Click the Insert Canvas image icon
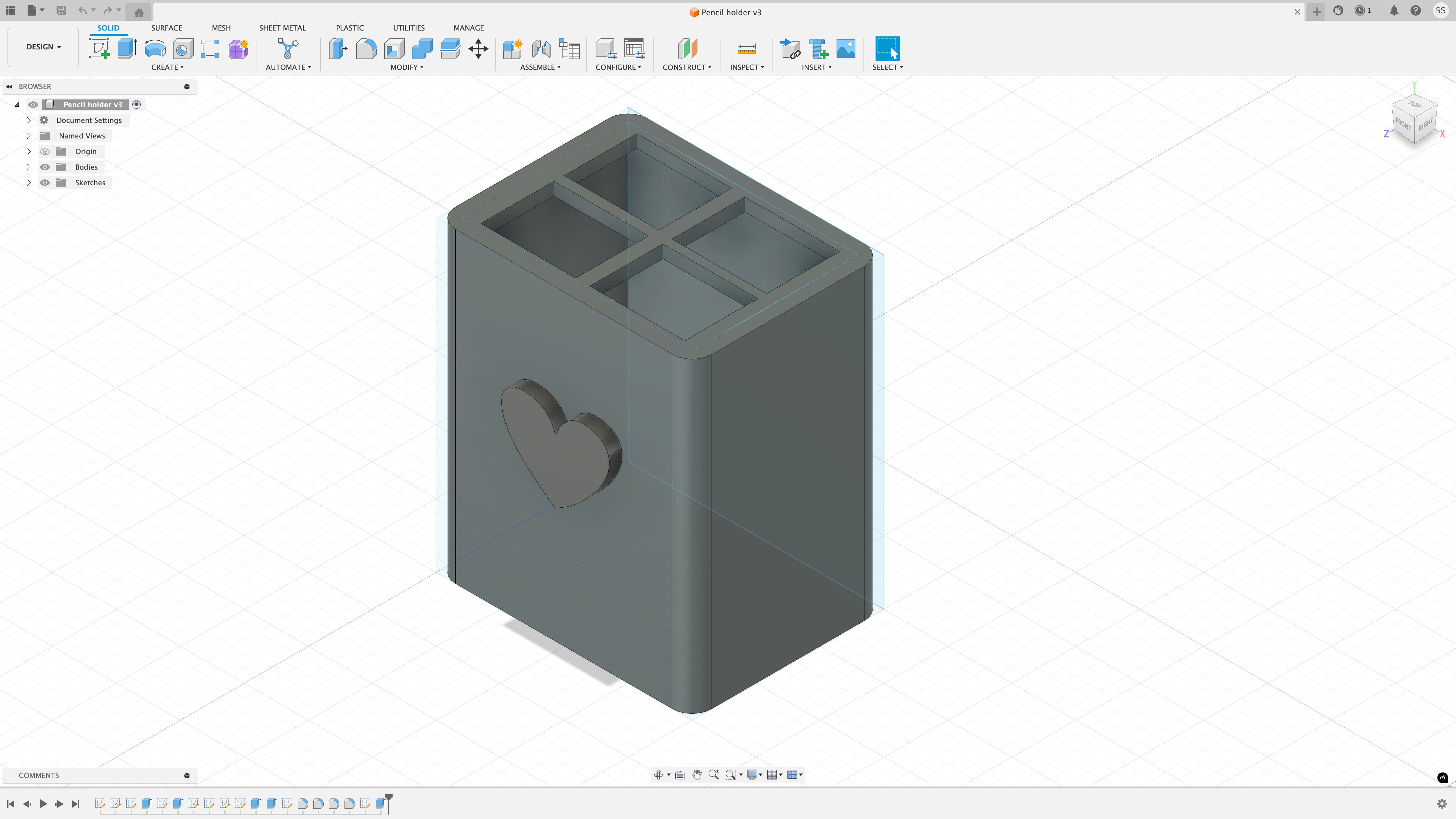Image resolution: width=1456 pixels, height=819 pixels. (846, 49)
